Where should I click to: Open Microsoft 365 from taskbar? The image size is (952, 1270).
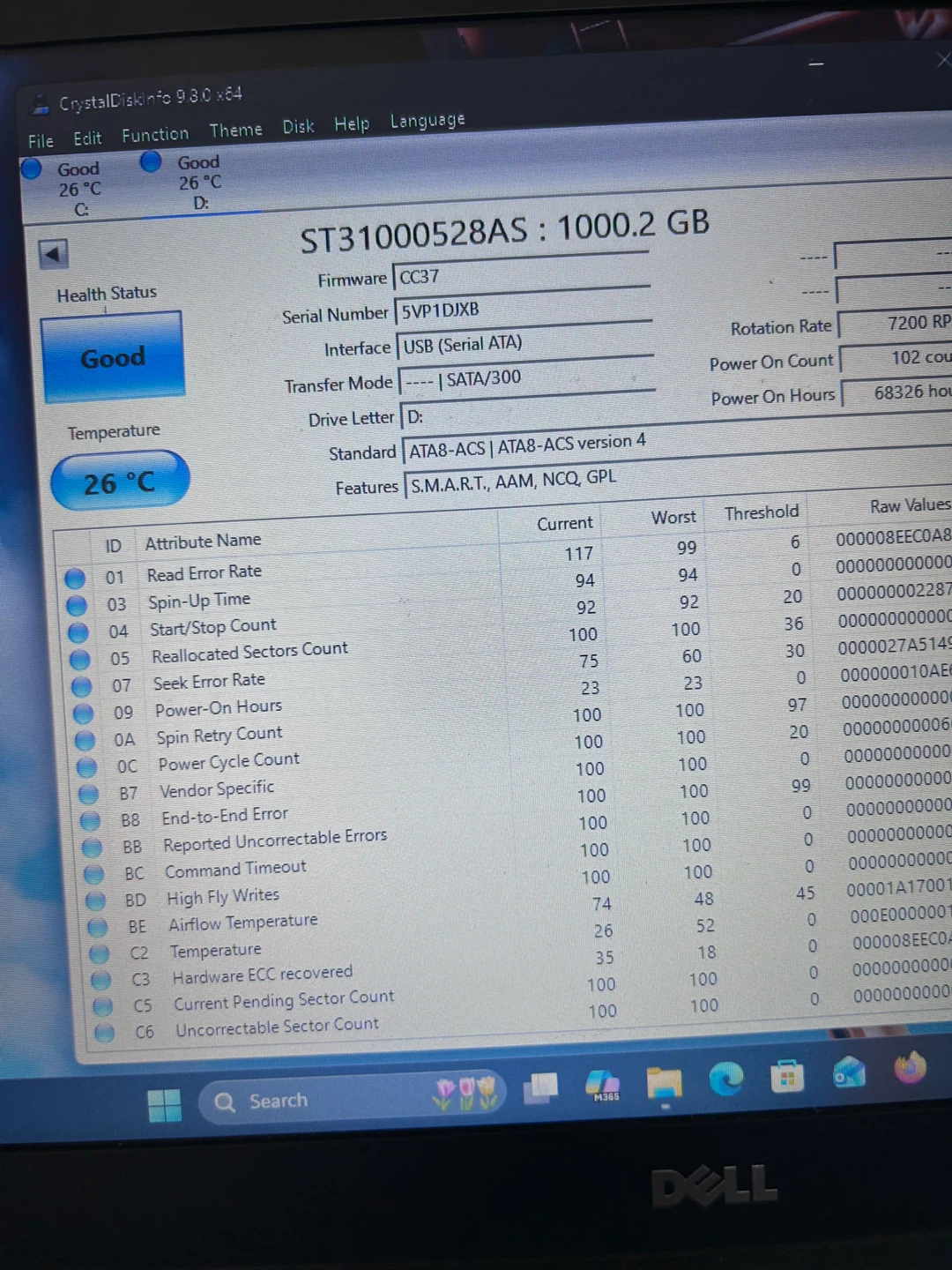click(x=603, y=1085)
